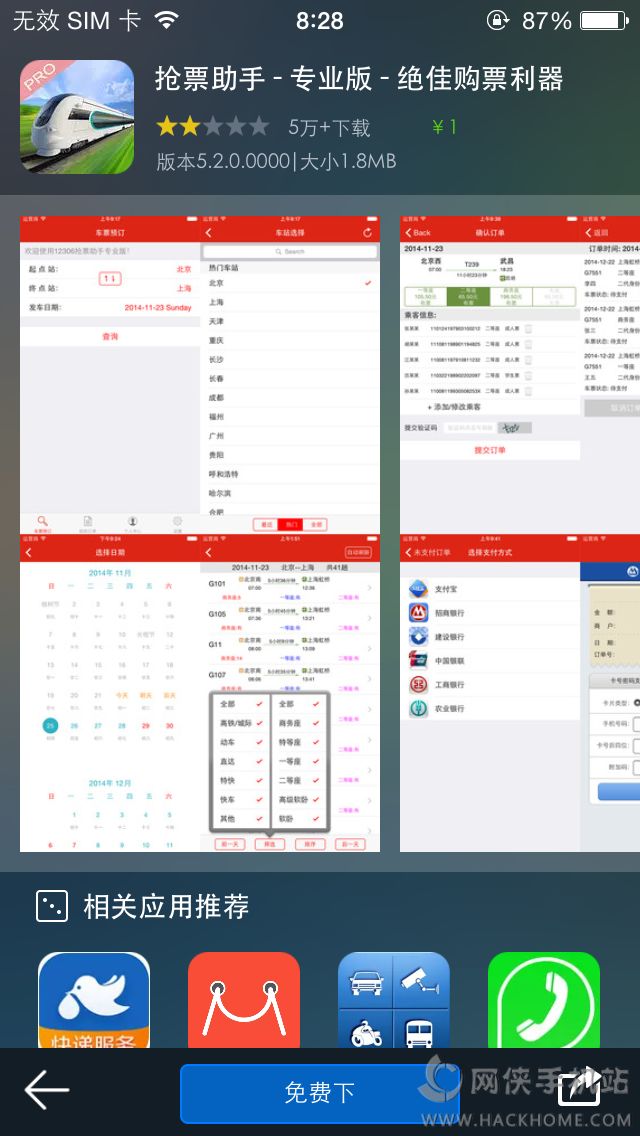
Task: Tap the dice icon beside 相关应用推荐
Action: 51,906
